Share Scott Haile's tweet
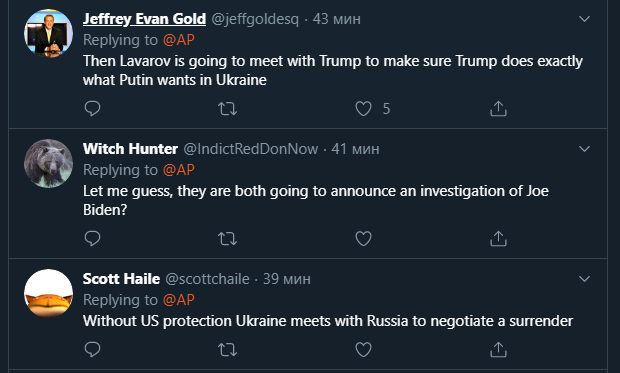Image resolution: width=620 pixels, height=373 pixels. pyautogui.click(x=498, y=350)
